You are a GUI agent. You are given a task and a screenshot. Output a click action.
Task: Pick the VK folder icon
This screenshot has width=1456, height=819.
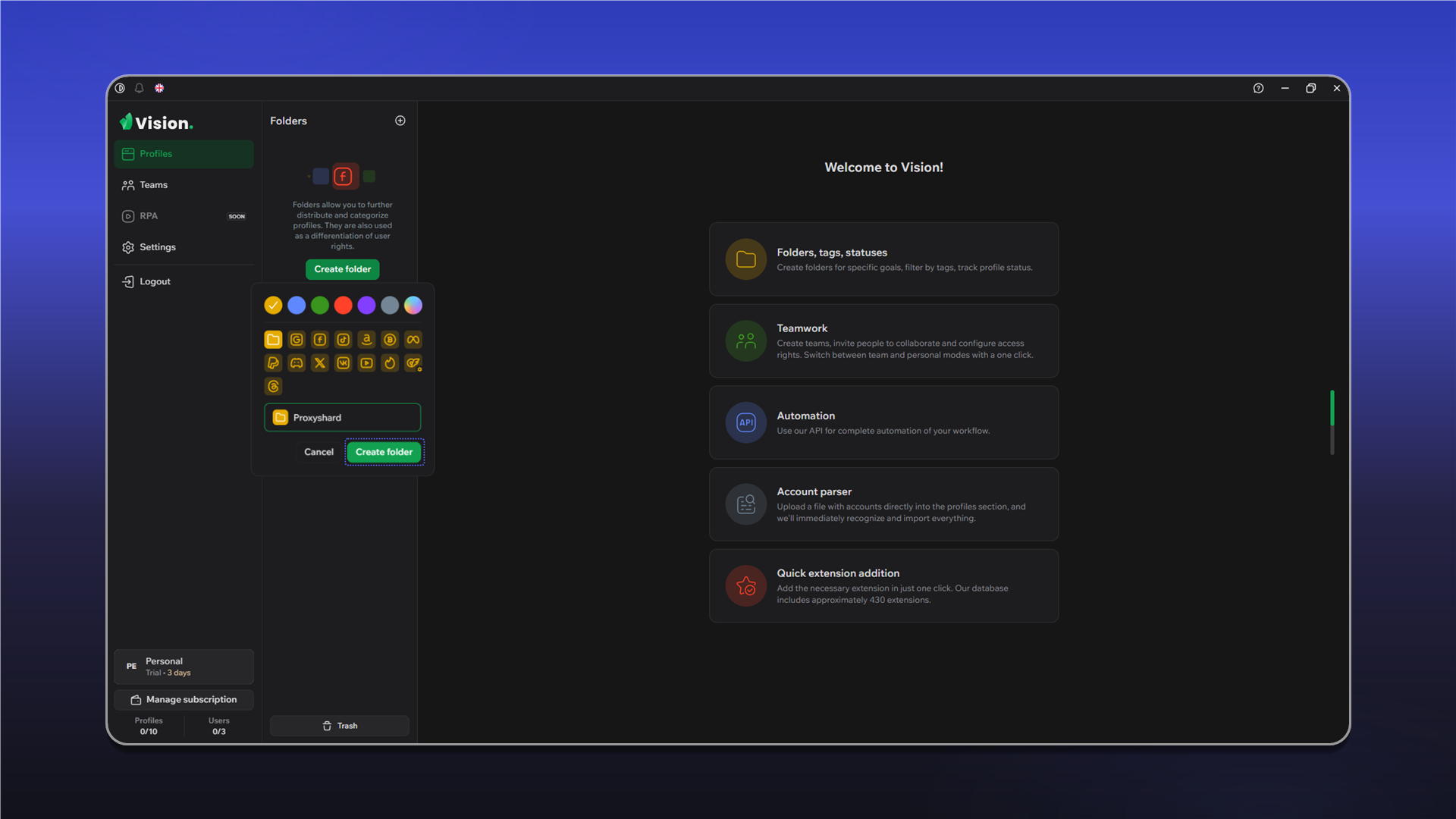tap(344, 363)
